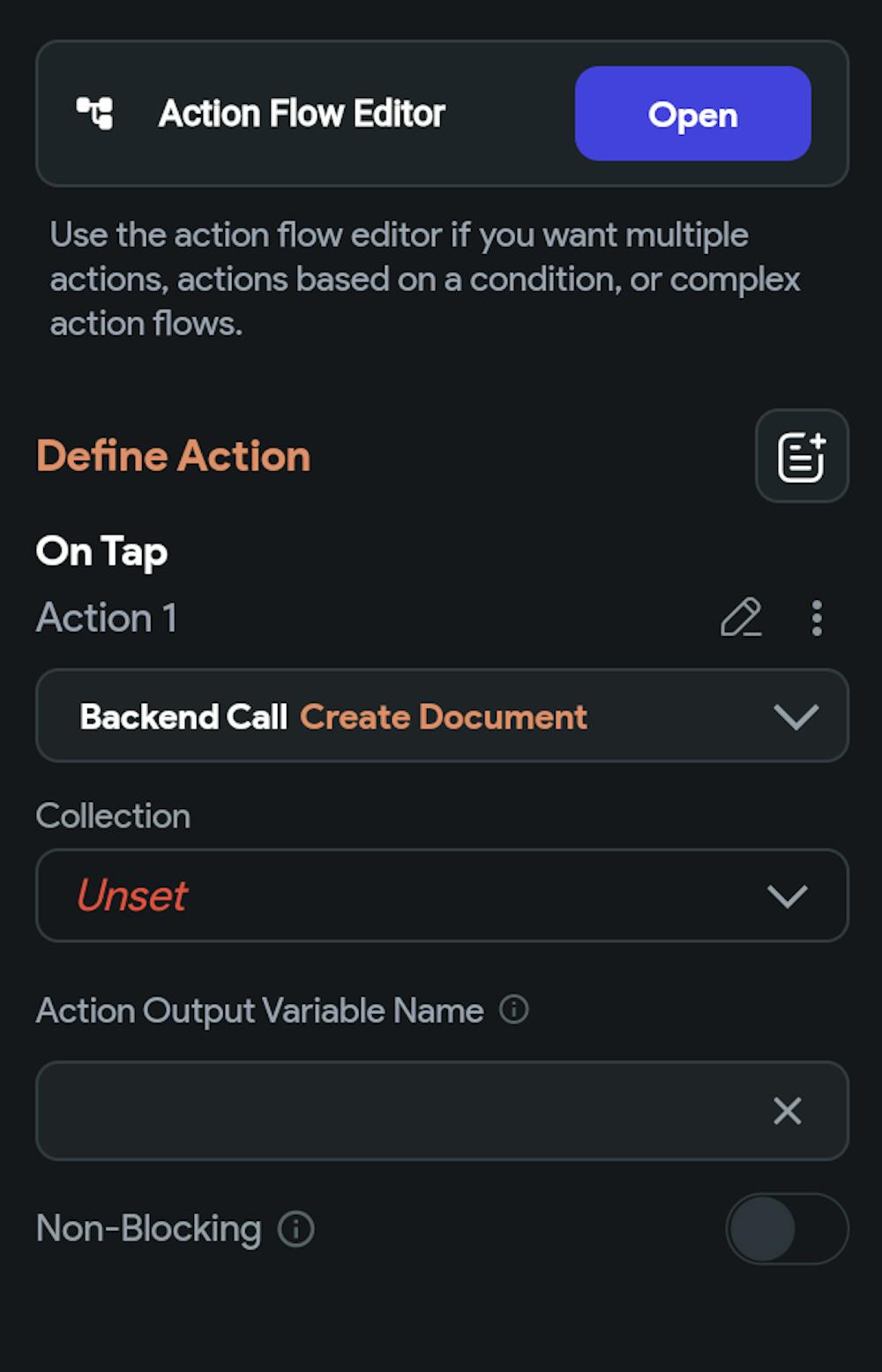The image size is (882, 1372).
Task: Click the action flow tree icon
Action: (94, 114)
